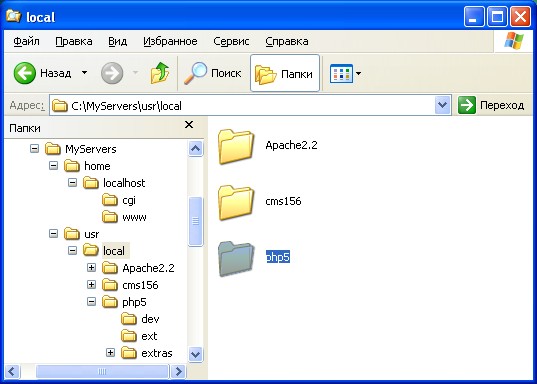Collapse the MyServers tree node
Screen dimensions: 537x384
tap(34, 149)
